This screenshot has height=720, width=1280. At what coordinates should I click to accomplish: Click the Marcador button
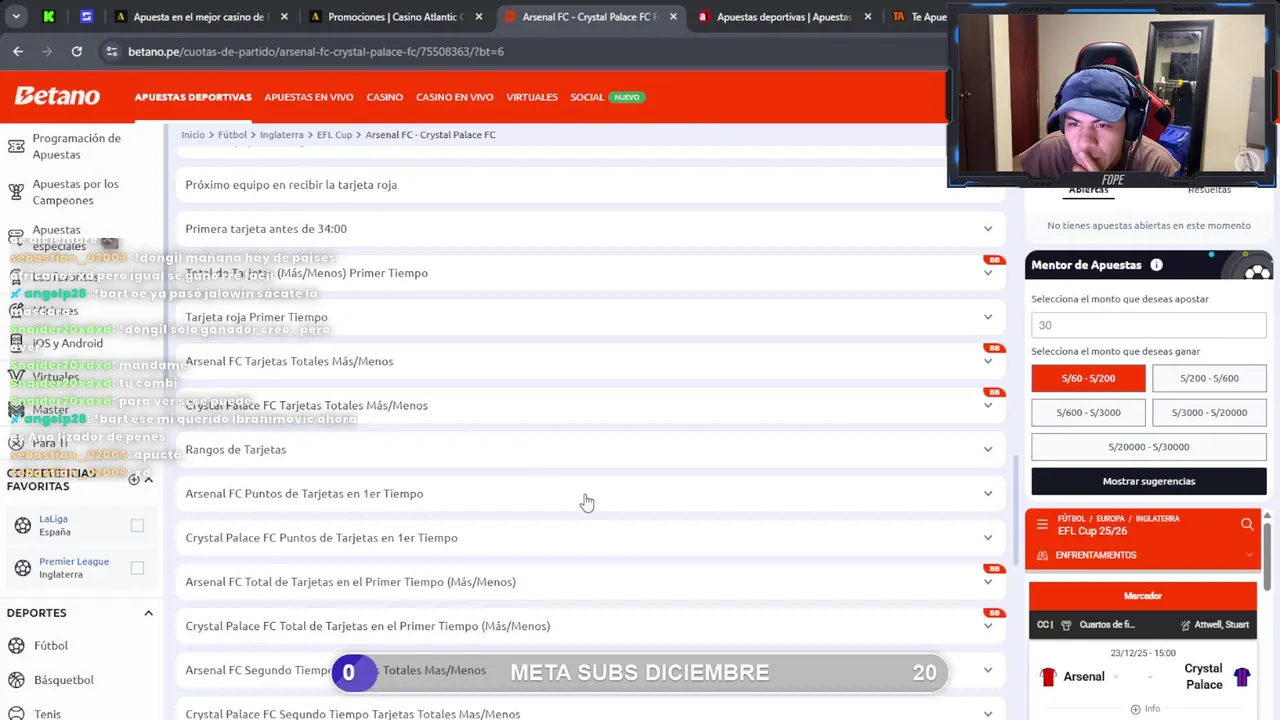point(1143,596)
